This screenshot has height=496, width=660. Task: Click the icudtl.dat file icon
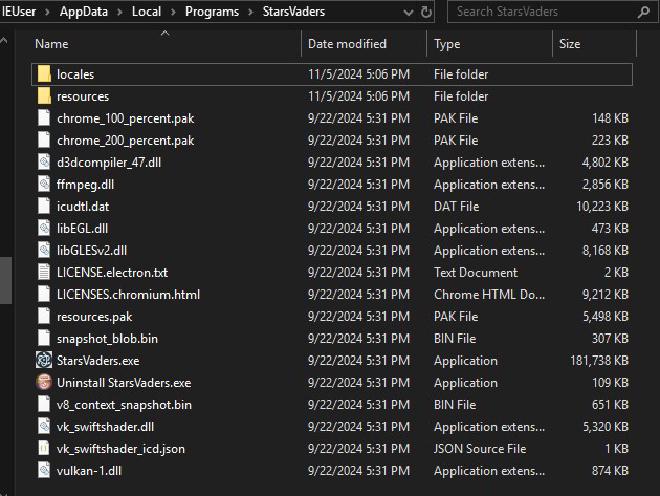click(44, 206)
